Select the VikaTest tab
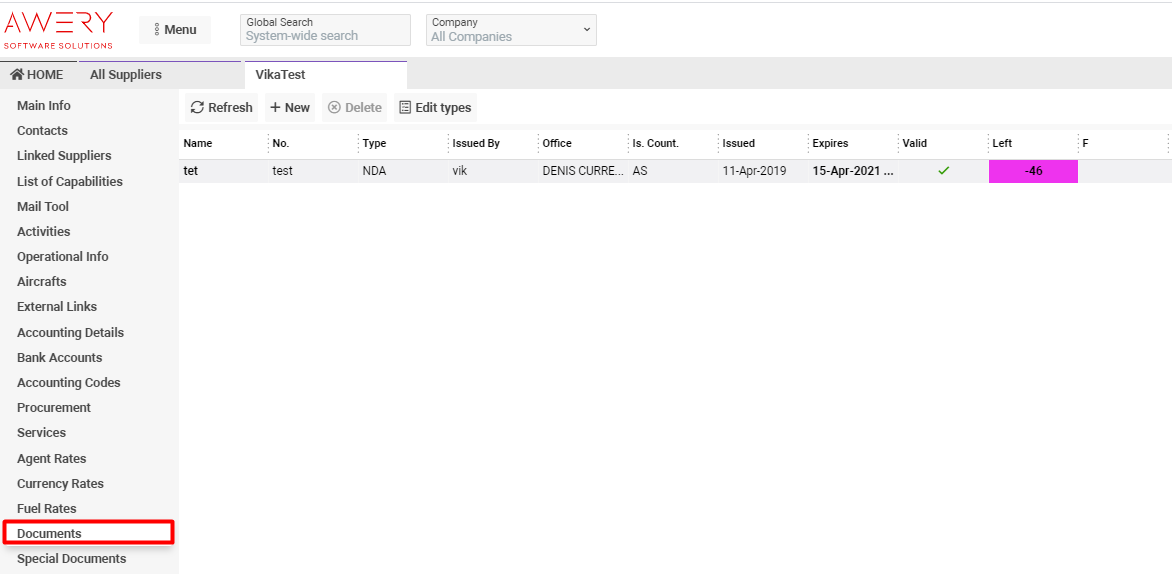This screenshot has width=1172, height=574. click(281, 75)
